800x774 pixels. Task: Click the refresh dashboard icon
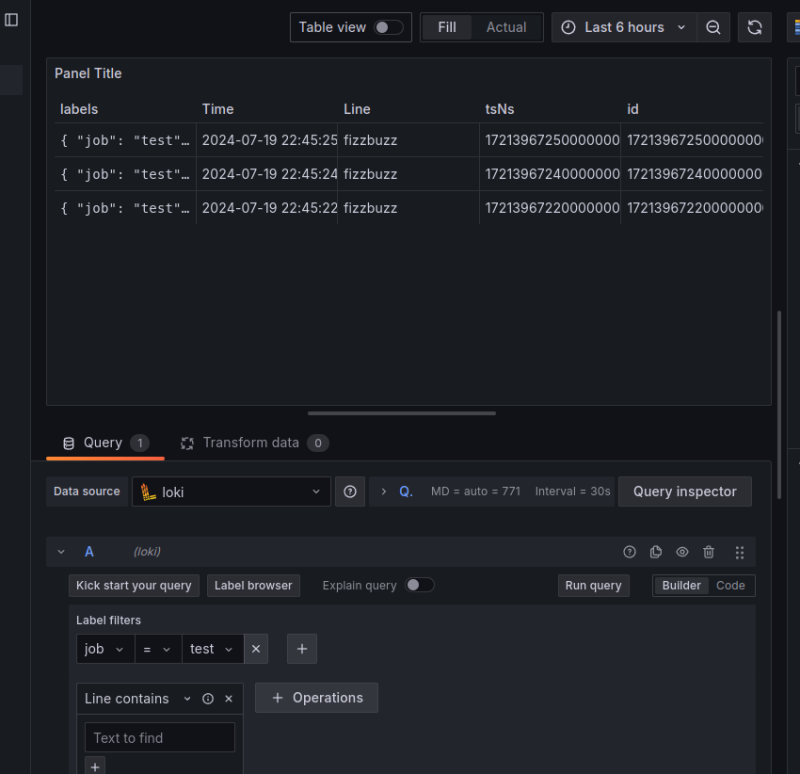pos(755,28)
